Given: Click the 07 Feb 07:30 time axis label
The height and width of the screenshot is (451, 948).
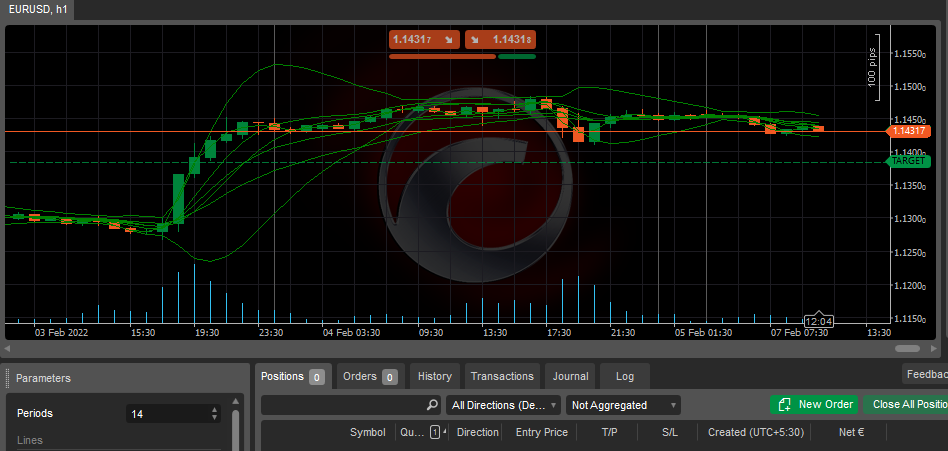Looking at the screenshot, I should [799, 333].
